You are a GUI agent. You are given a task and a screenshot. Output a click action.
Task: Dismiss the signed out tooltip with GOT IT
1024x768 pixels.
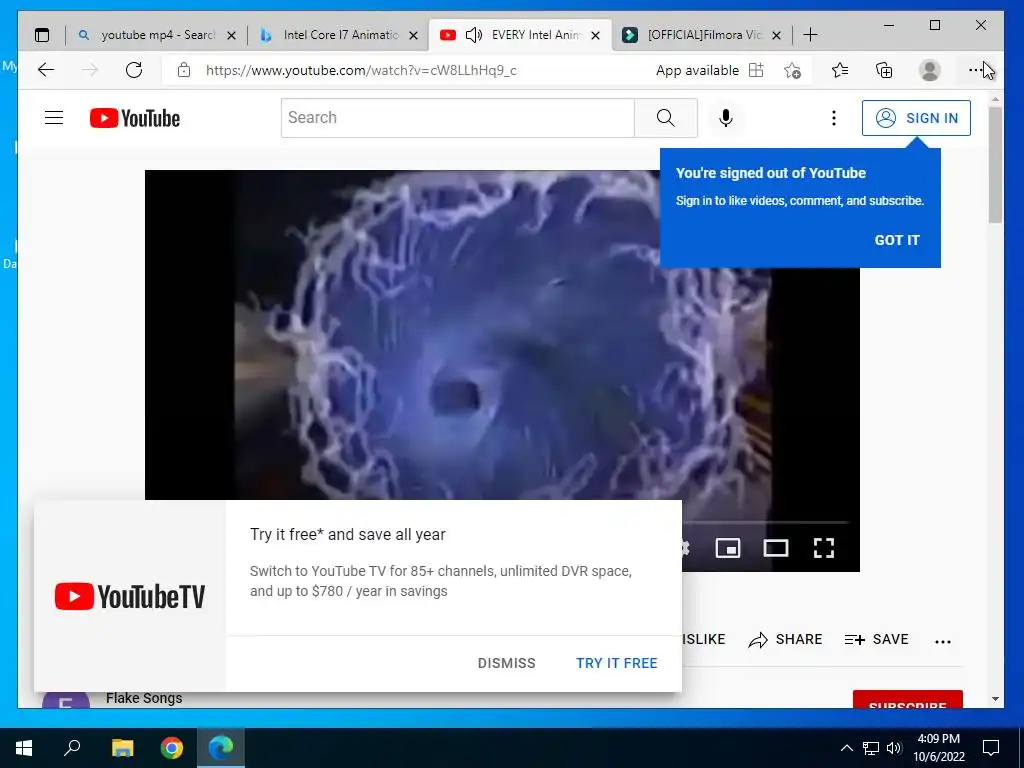pos(897,240)
